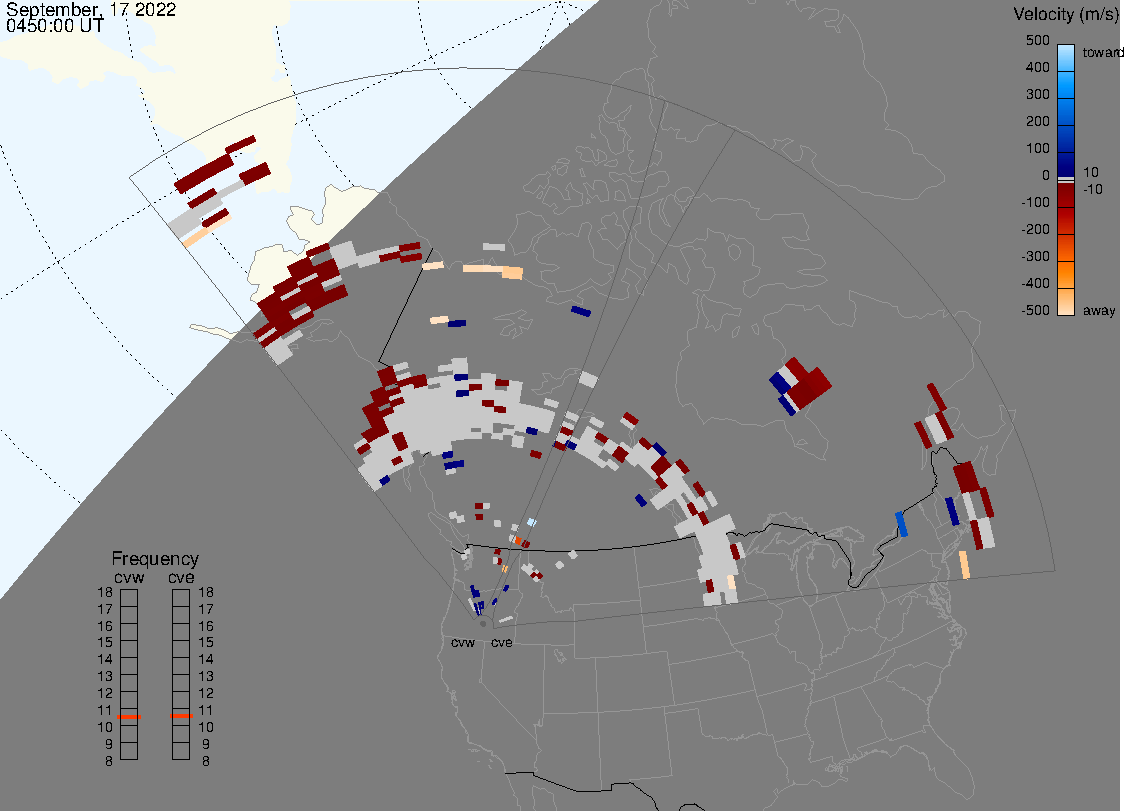Screen dimensions: 1124x811
Task: Click the 'Frequency' legend title
Action: [x=155, y=559]
